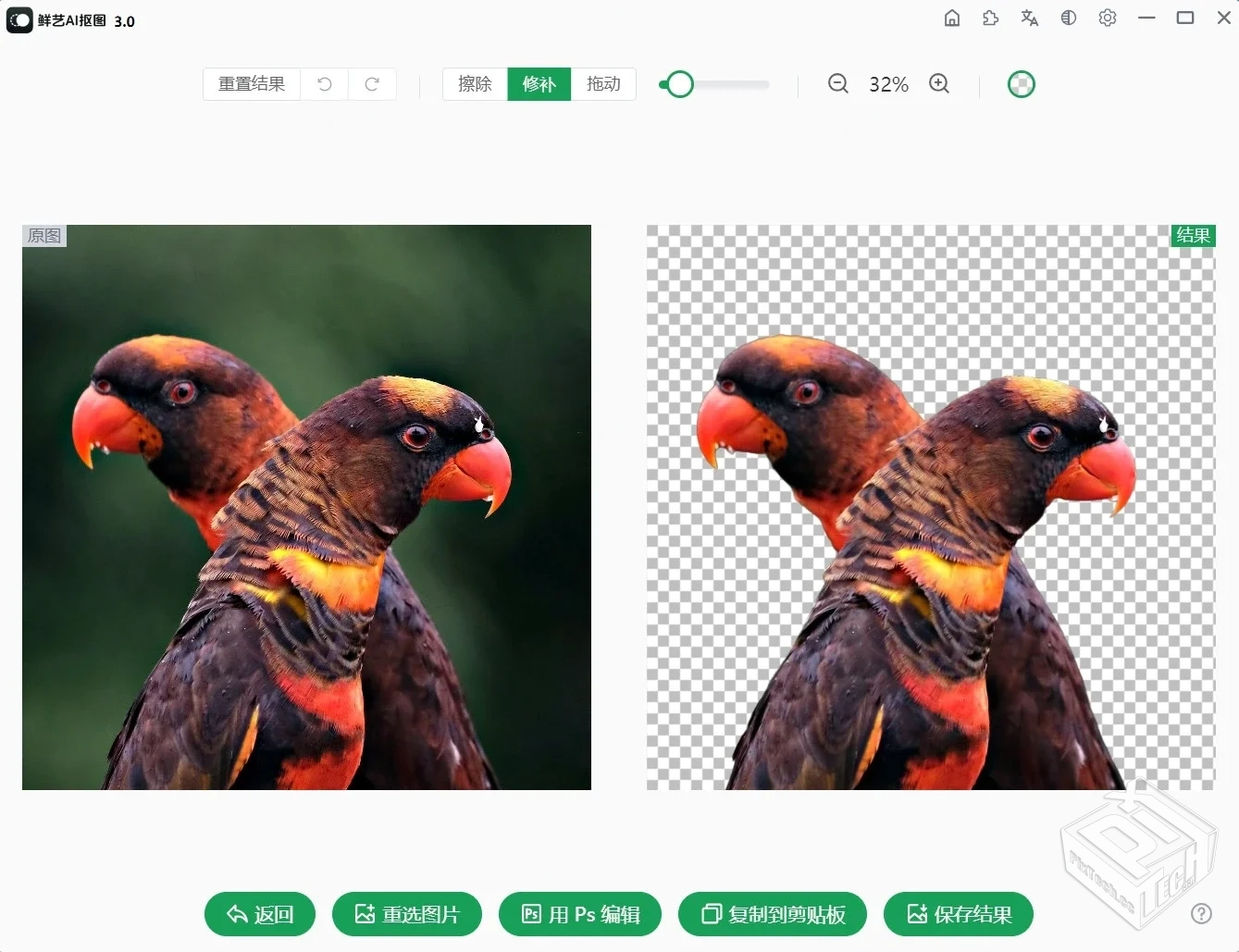The width and height of the screenshot is (1239, 952).
Task: Undo the last edit
Action: (x=324, y=84)
